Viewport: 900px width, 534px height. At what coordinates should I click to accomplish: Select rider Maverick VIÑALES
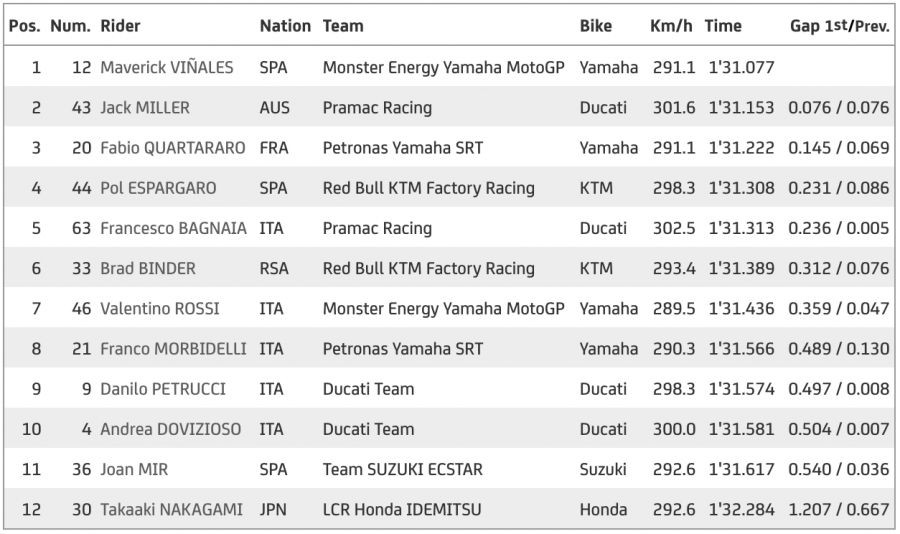tap(167, 67)
